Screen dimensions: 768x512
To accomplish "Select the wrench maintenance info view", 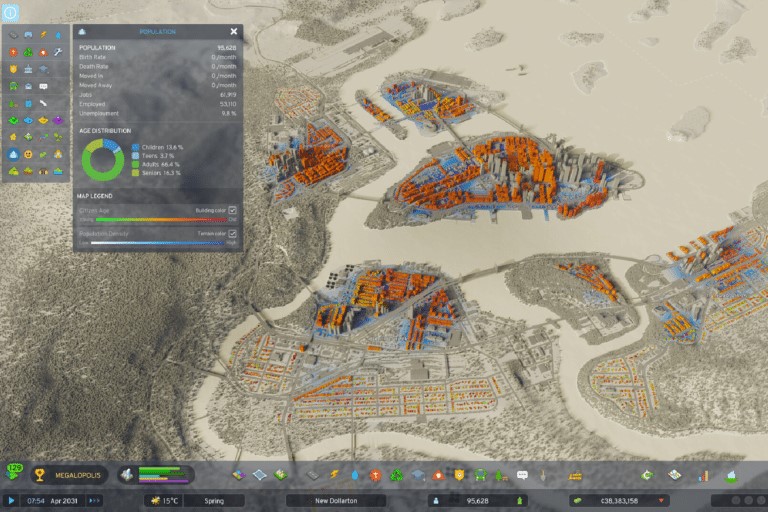I will (58, 52).
